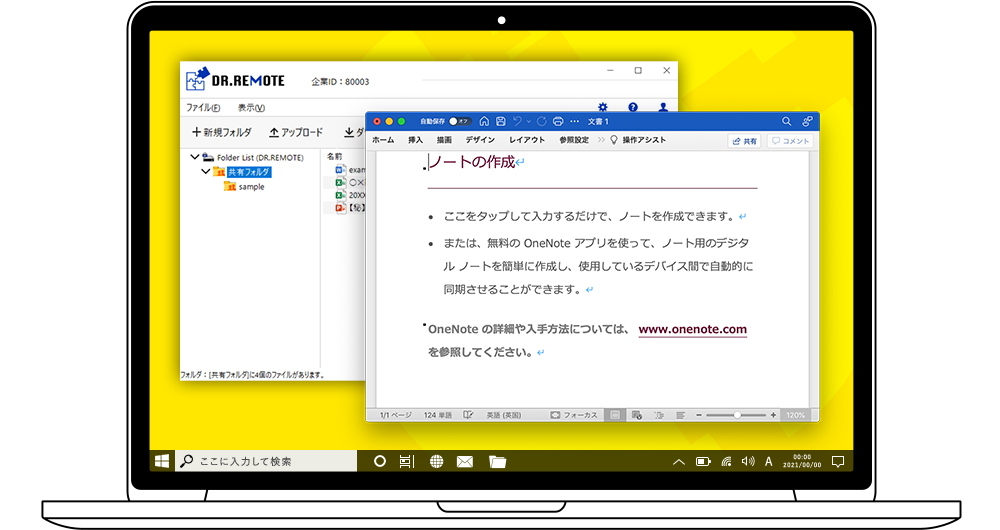Viewport: 1000px width, 530px height.
Task: Print the document using the printer icon
Action: point(558,121)
